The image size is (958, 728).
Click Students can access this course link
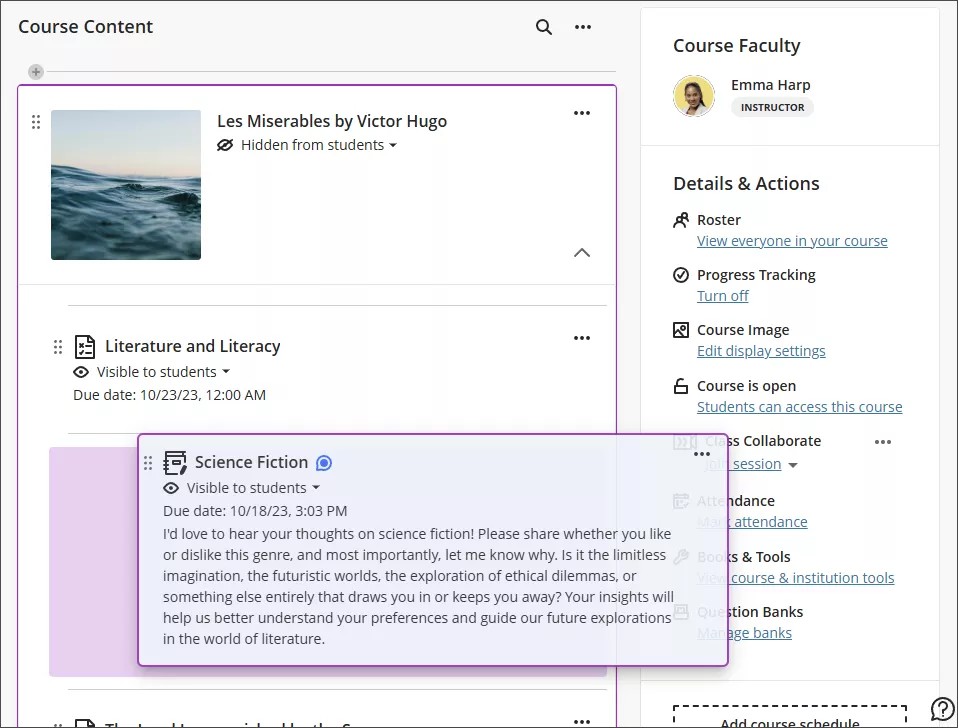tap(799, 407)
